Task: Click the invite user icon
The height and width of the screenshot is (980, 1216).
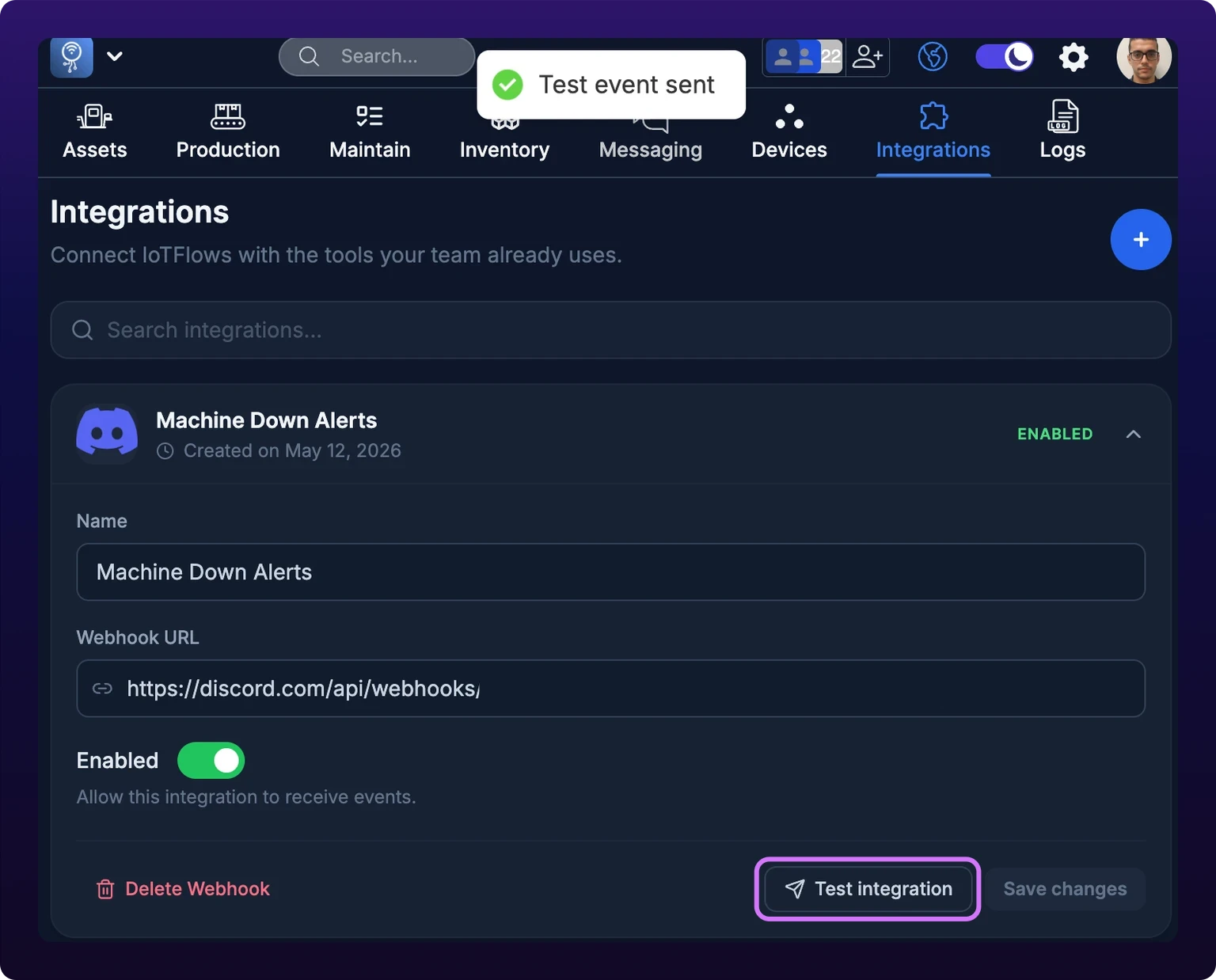Action: tap(868, 57)
